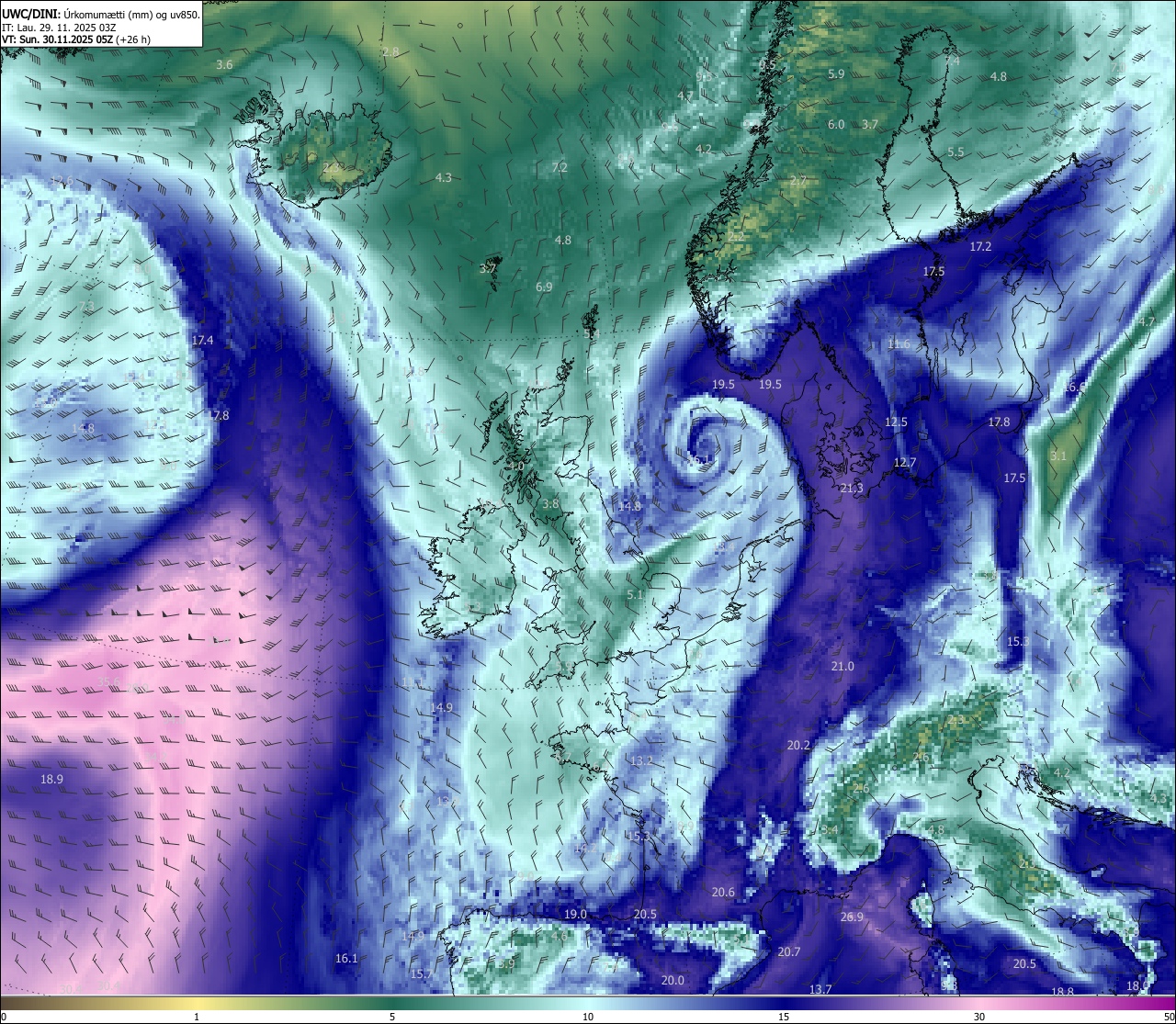Screen dimensions: 1176x1024
Task: Click the 12.5 value label
Action: click(896, 422)
